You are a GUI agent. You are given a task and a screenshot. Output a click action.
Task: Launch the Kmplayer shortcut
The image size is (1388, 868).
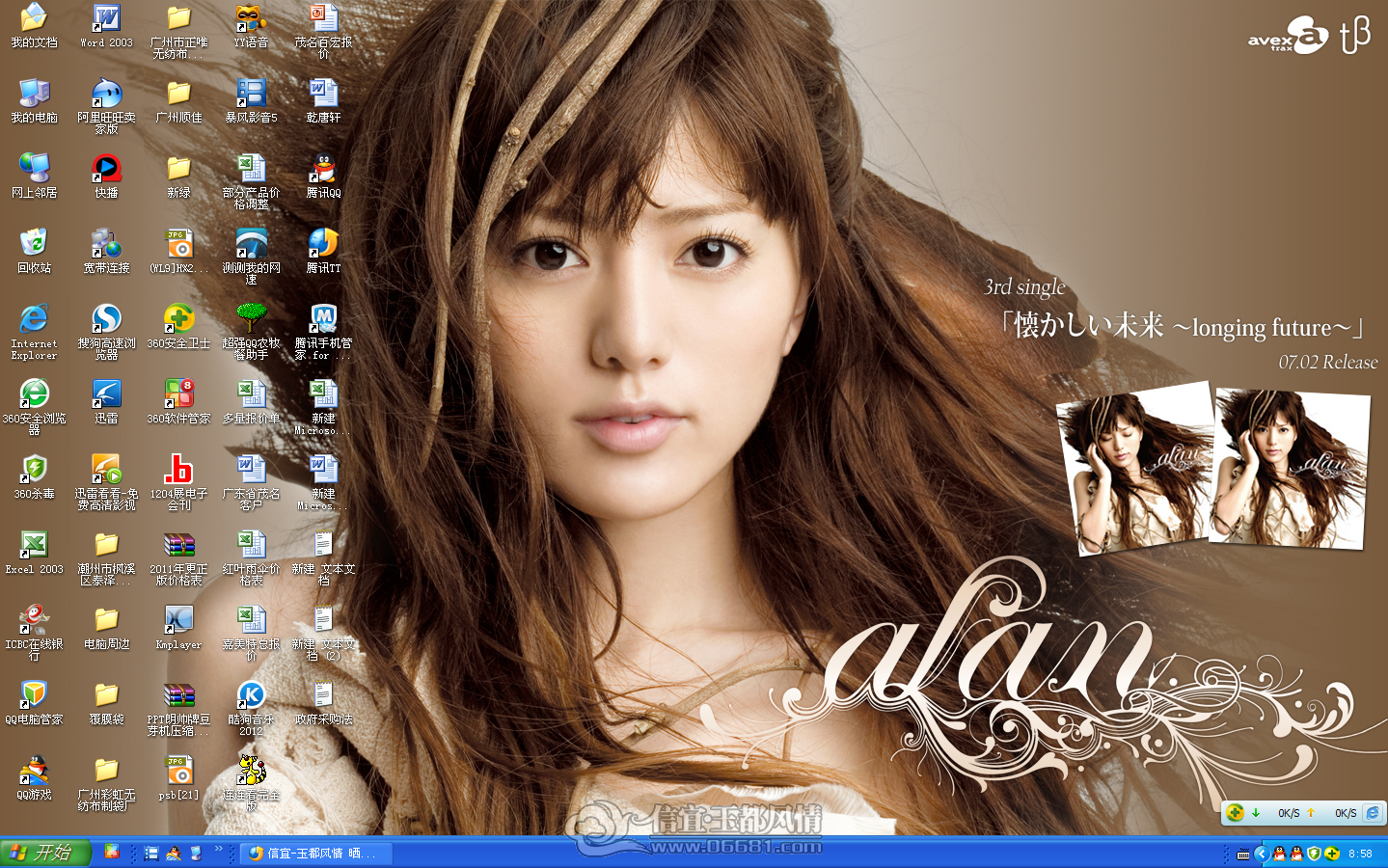(x=178, y=629)
